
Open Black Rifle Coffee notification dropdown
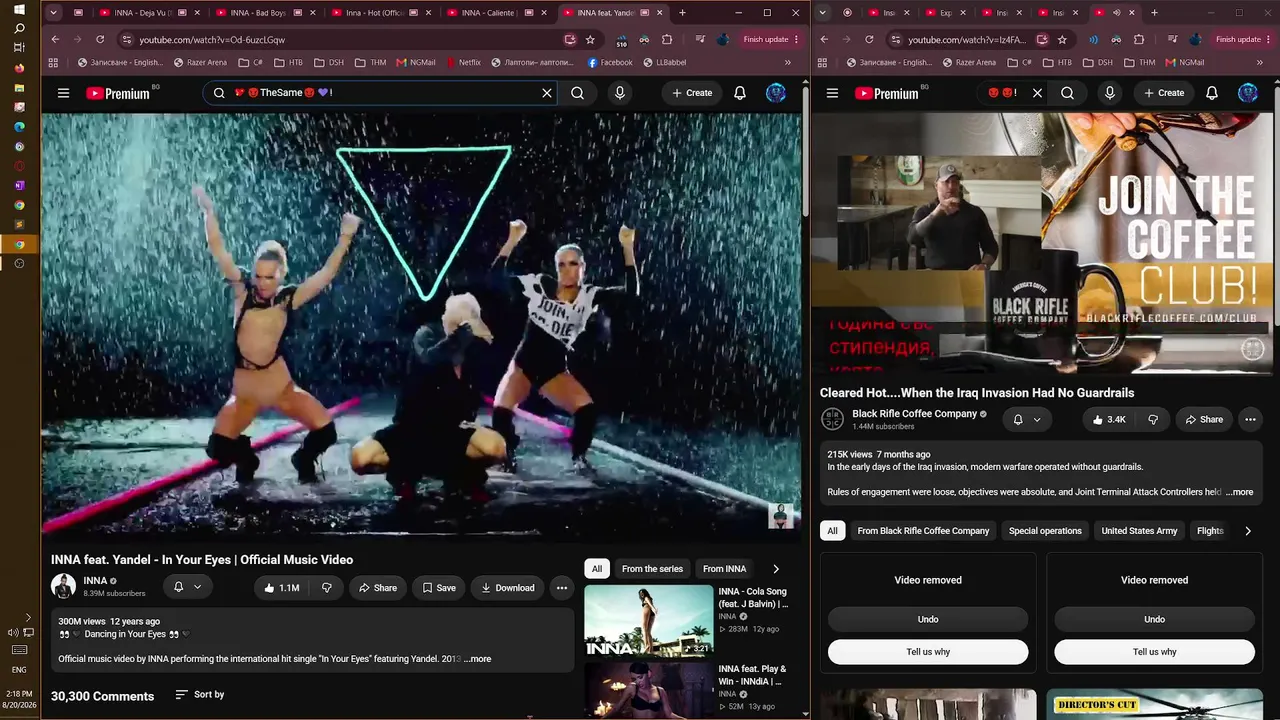[1026, 420]
